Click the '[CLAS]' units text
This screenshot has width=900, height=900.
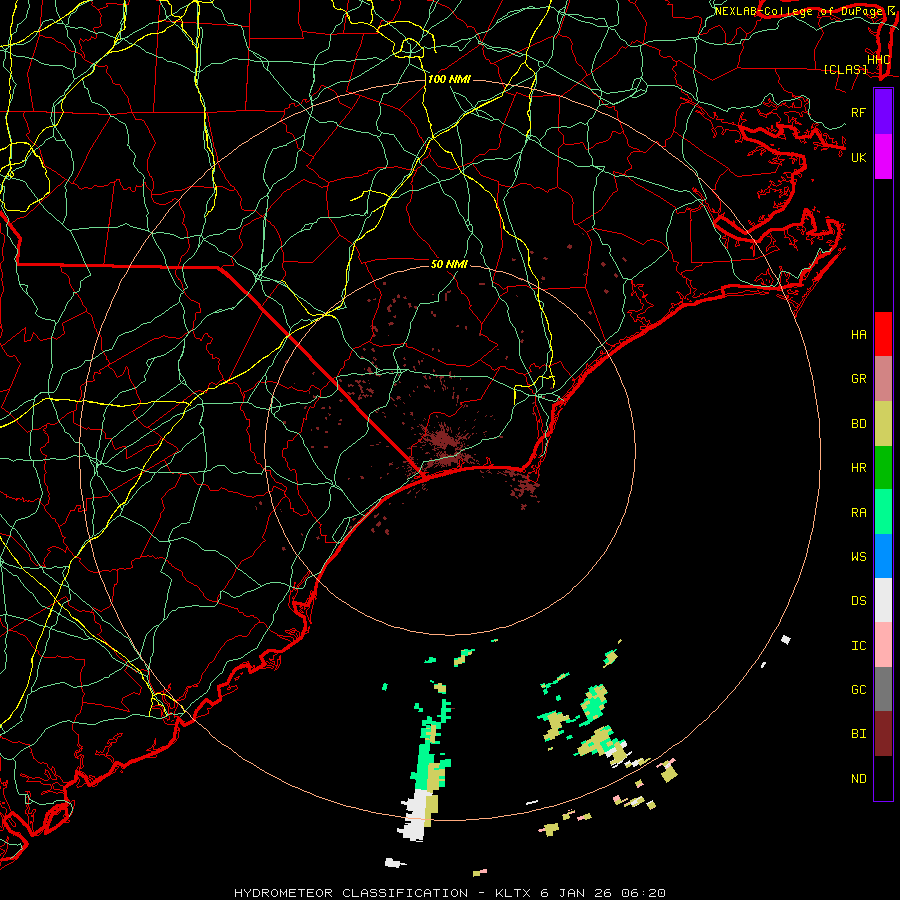pos(845,69)
